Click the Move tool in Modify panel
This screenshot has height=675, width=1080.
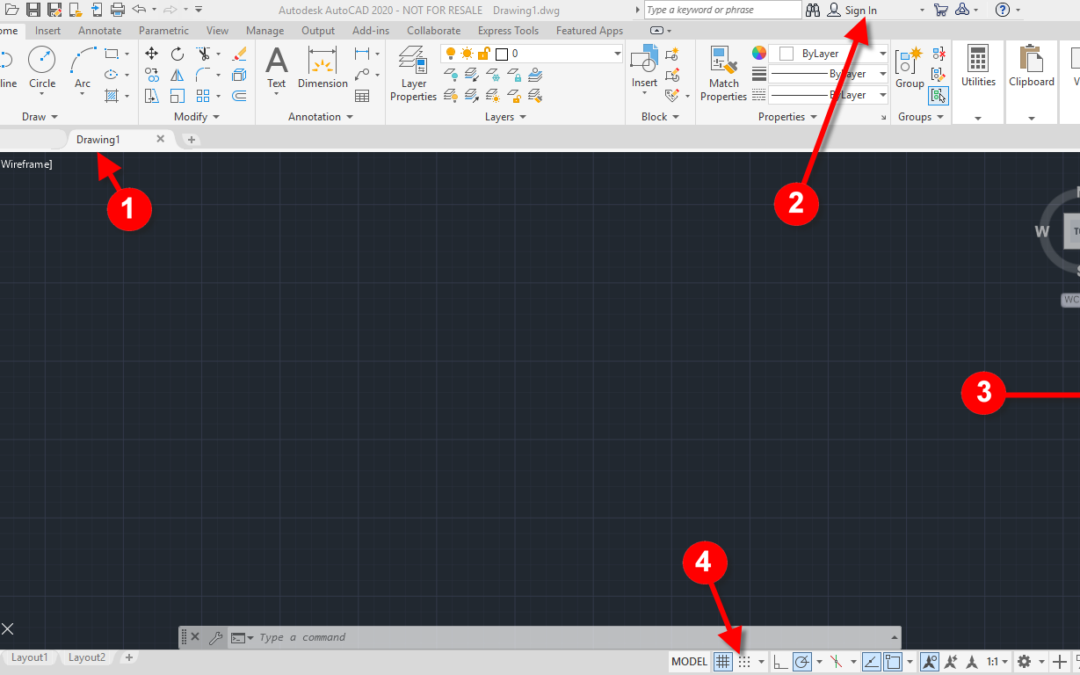[151, 53]
